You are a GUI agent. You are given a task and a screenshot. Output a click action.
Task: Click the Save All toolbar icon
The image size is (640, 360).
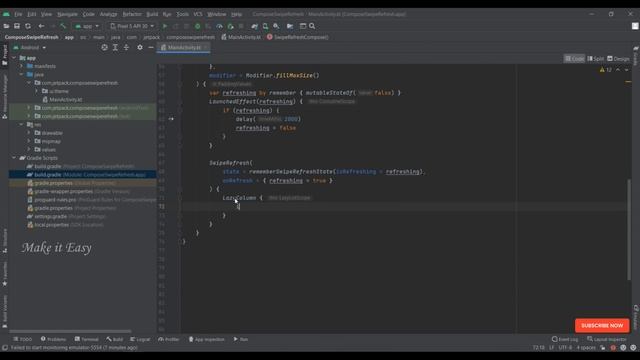tap(17, 26)
